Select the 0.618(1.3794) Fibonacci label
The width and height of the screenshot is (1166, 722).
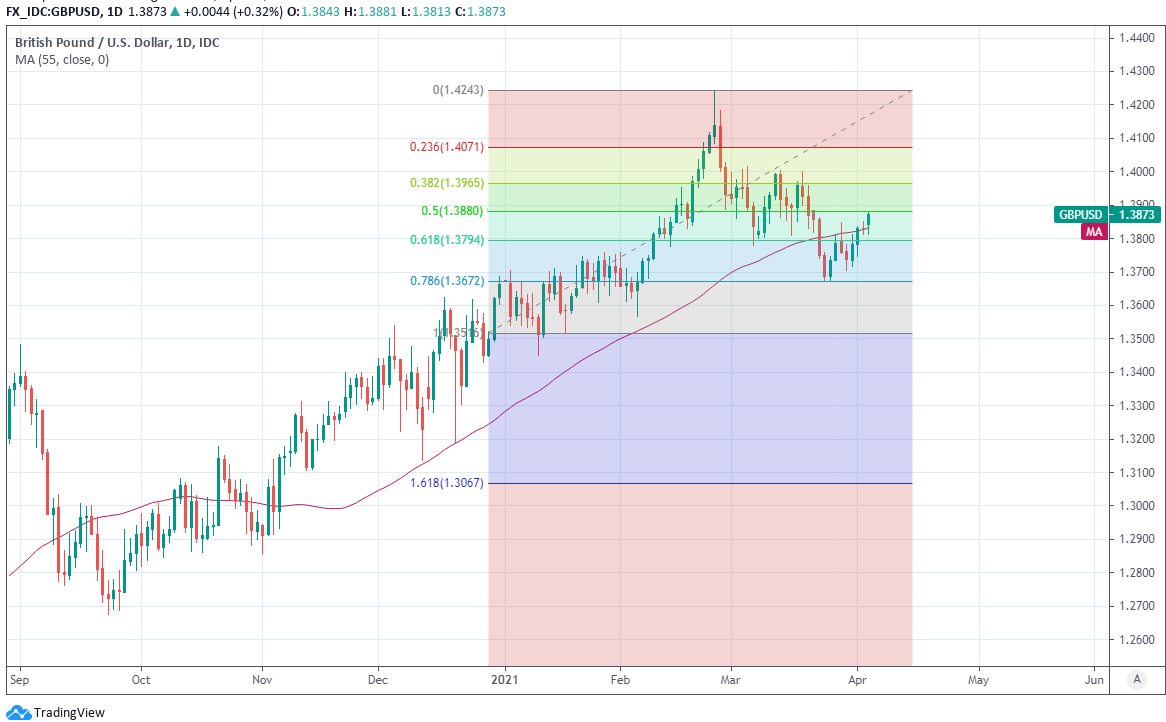click(x=447, y=240)
